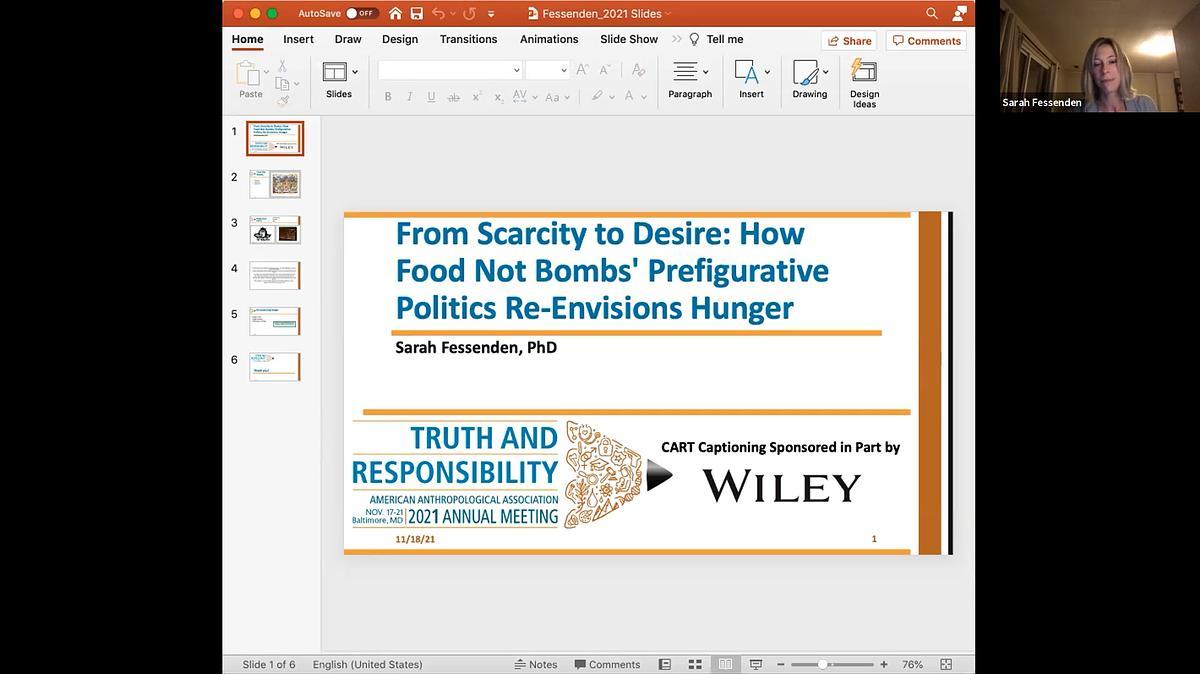Toggle the Notes pane from status bar
Screen dimensions: 1200x674
[536, 664]
